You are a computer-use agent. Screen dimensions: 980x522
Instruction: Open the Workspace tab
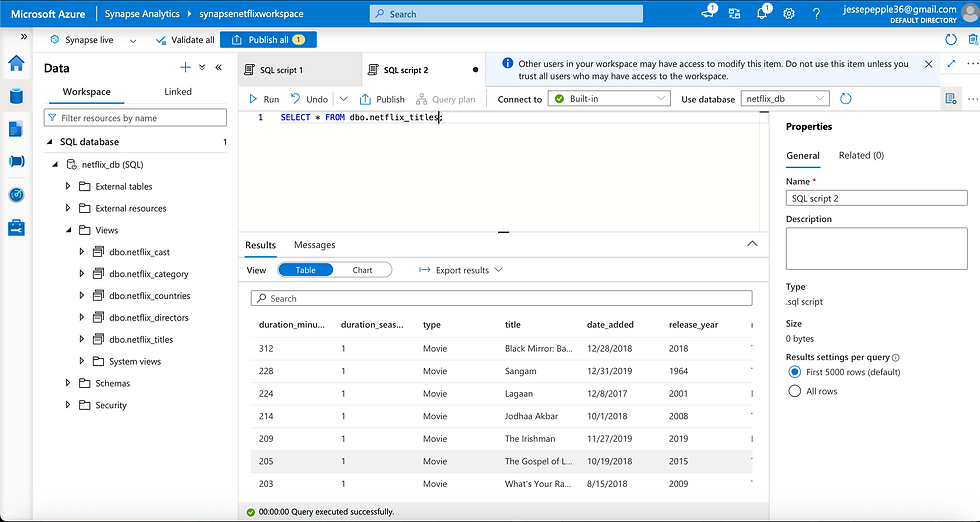86,91
